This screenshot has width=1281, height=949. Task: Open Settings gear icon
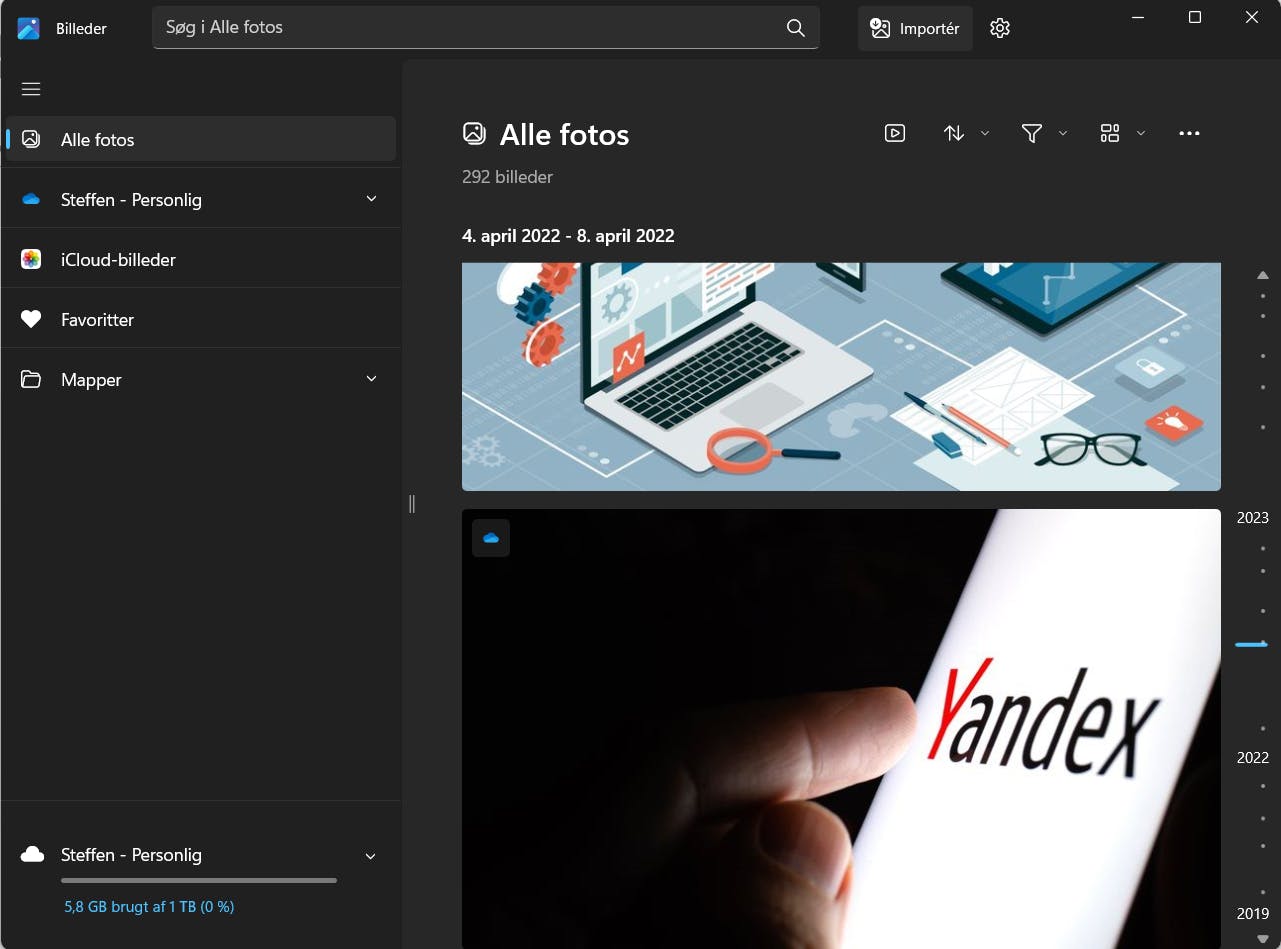point(1000,28)
